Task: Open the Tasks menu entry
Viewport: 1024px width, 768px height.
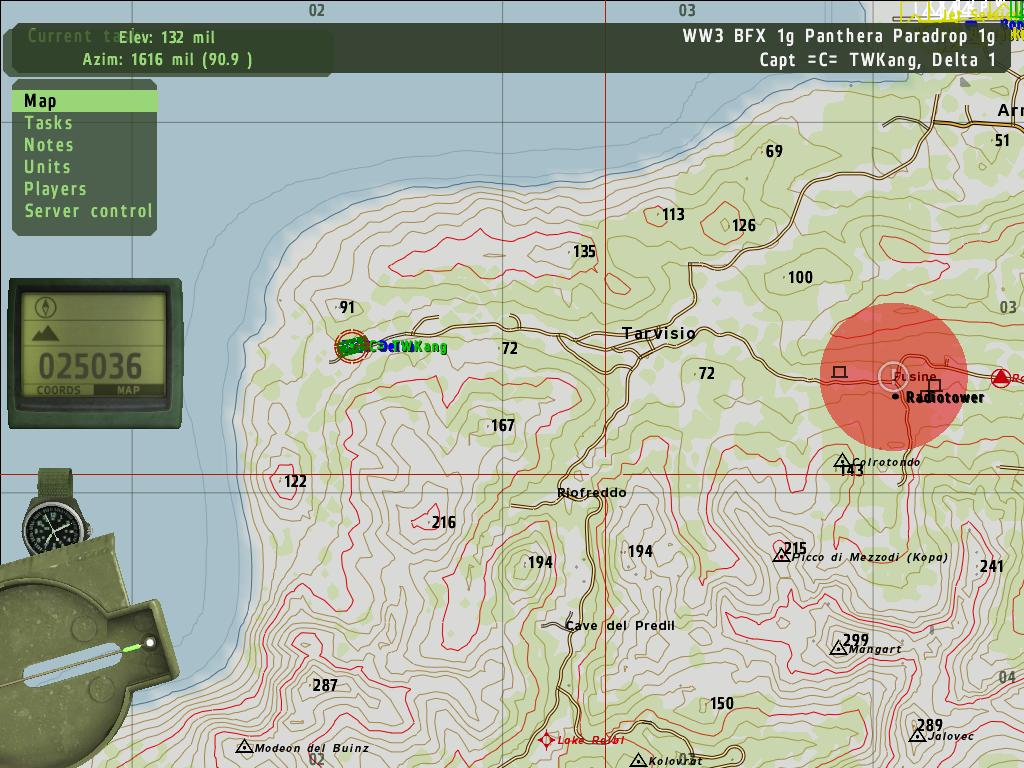Action: (x=48, y=123)
